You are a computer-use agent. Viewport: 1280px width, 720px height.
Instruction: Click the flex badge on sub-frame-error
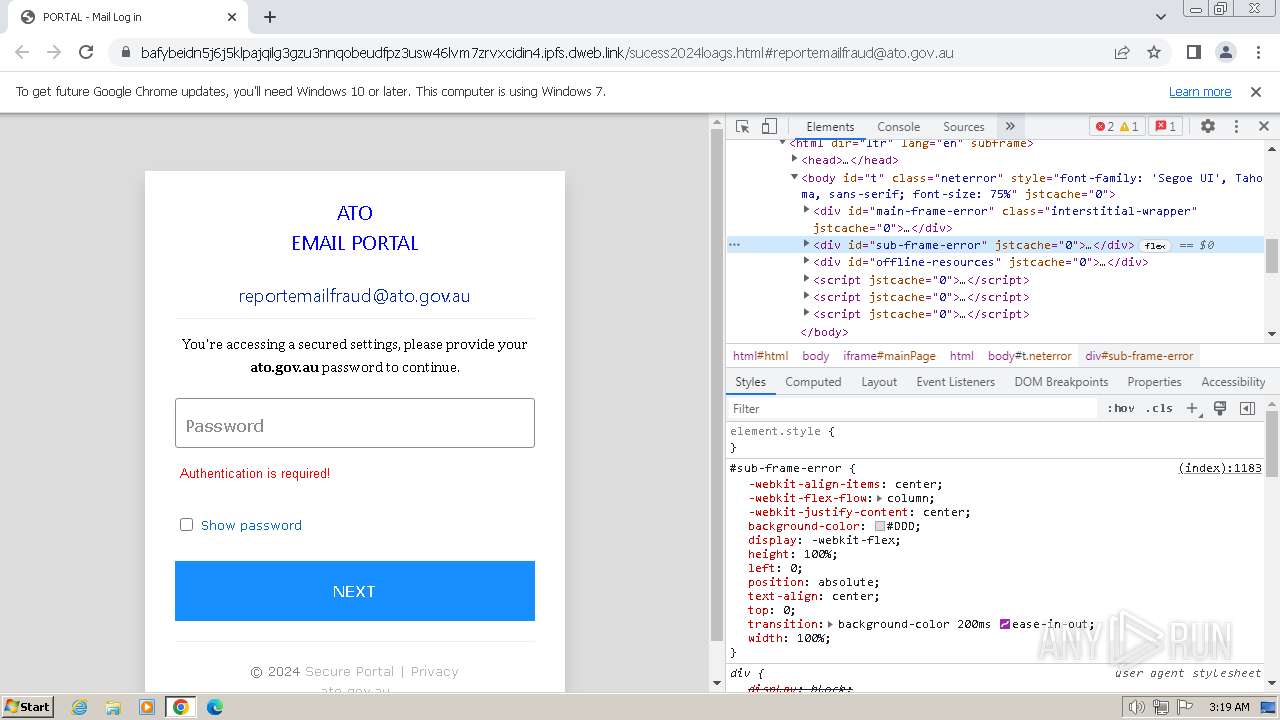pos(1155,246)
